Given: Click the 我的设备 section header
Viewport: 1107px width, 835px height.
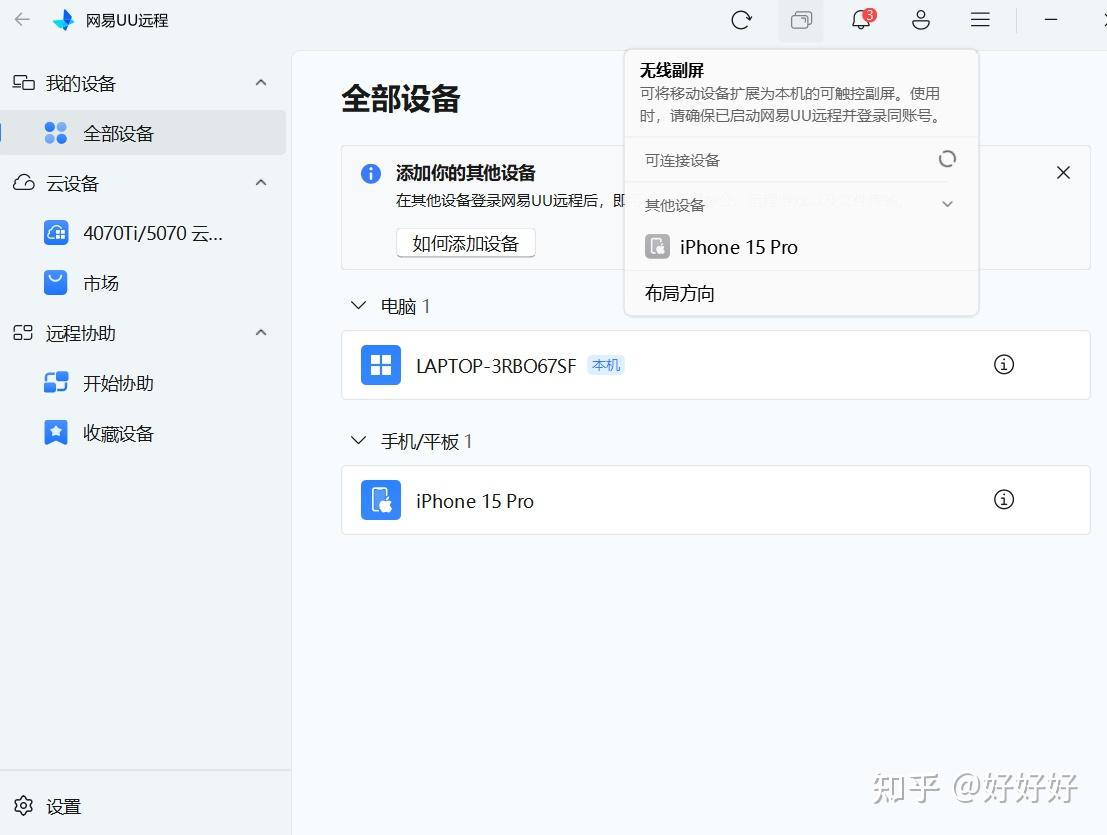Looking at the screenshot, I should 144,83.
